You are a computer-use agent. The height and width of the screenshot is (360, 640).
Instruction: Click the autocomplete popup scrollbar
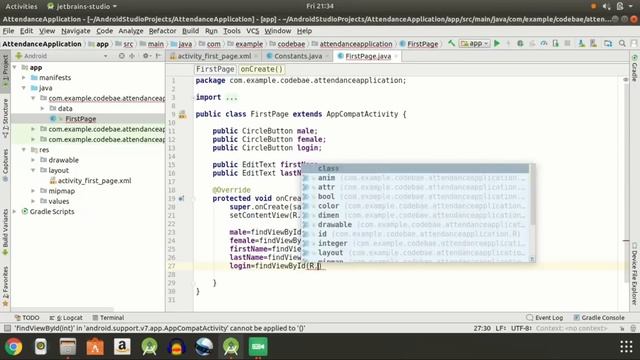click(x=532, y=194)
